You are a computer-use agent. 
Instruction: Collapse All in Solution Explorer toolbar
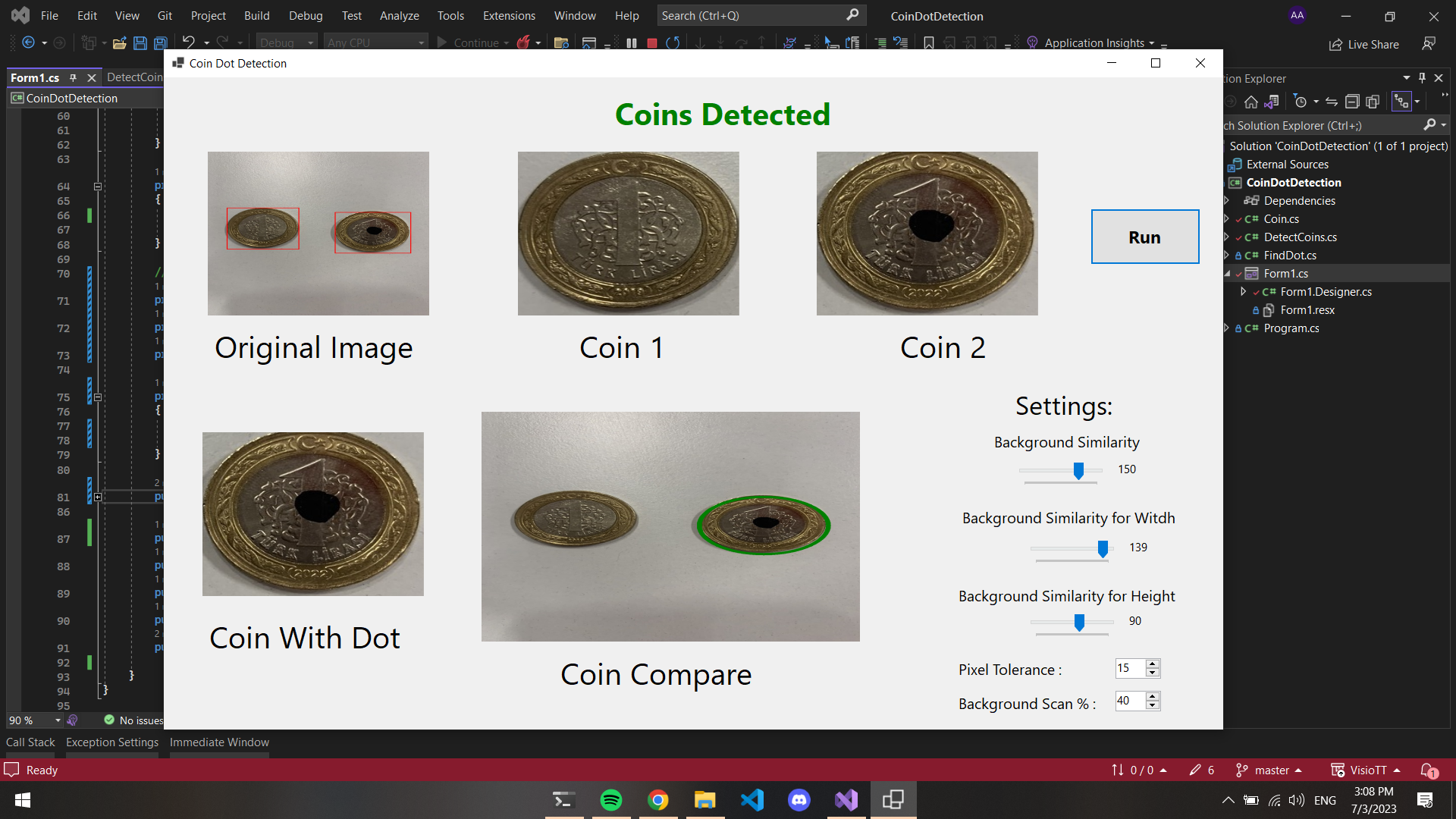click(x=1352, y=102)
